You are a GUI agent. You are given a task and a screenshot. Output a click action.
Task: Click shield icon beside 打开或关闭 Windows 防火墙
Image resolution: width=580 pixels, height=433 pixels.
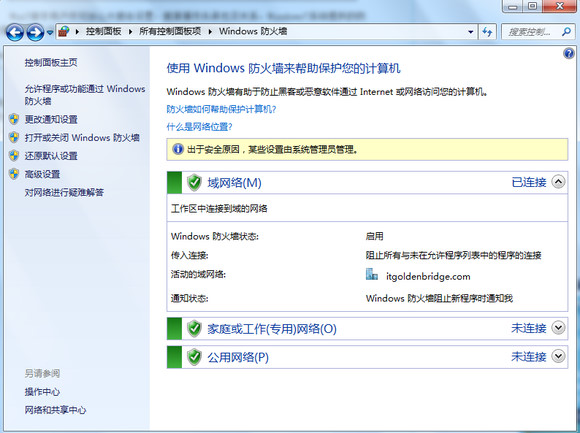[x=14, y=137]
